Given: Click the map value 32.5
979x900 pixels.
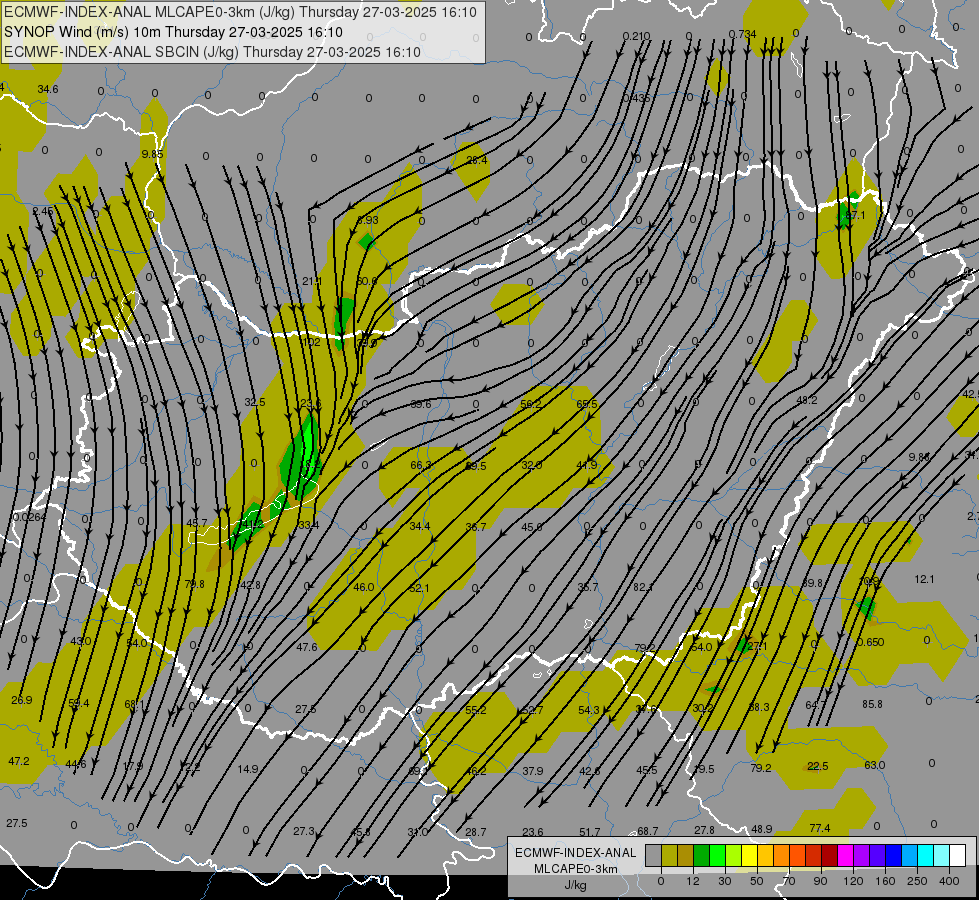Looking at the screenshot, I should coord(255,402).
